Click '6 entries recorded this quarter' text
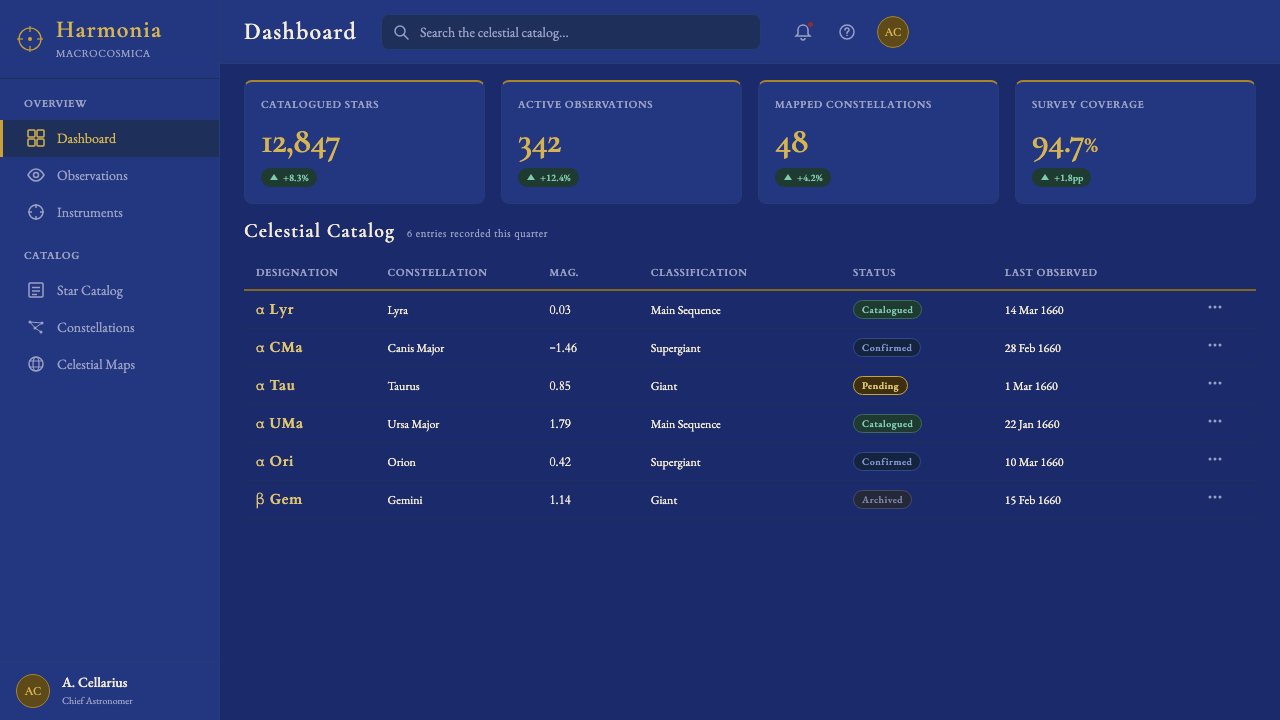Image resolution: width=1280 pixels, height=720 pixels. (x=477, y=234)
